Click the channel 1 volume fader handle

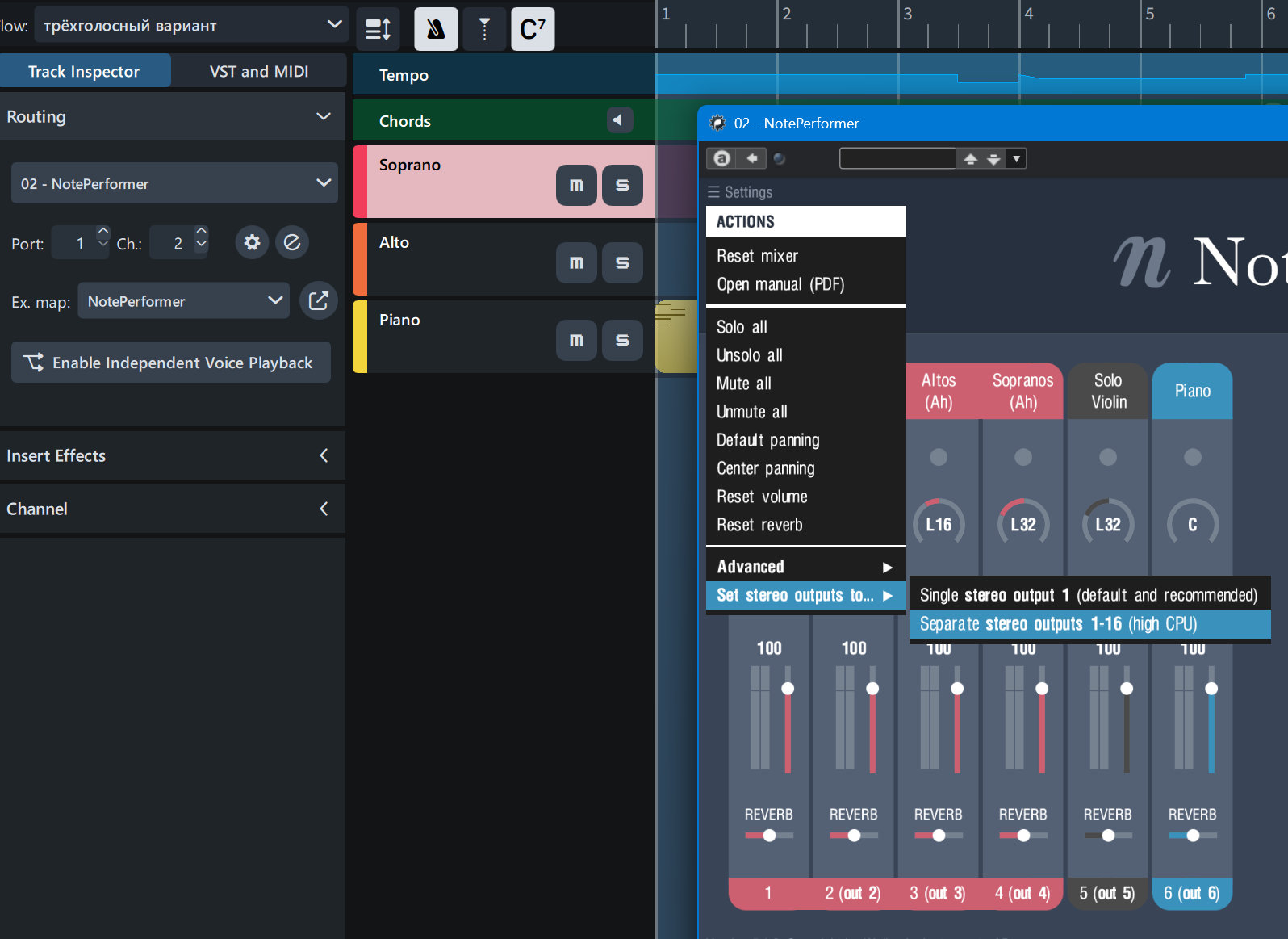point(788,689)
